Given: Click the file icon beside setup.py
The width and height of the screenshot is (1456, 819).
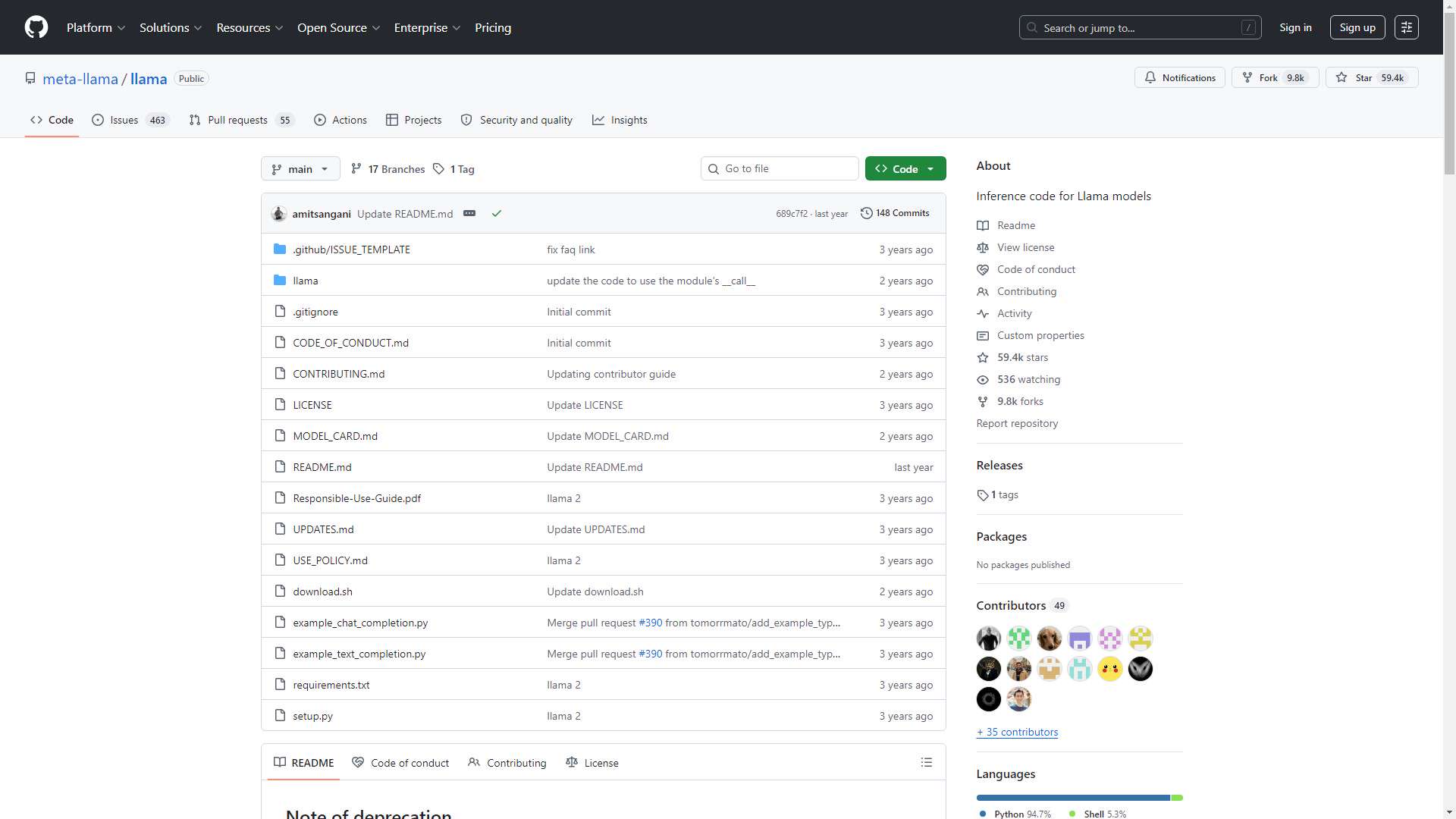Looking at the screenshot, I should coord(280,716).
